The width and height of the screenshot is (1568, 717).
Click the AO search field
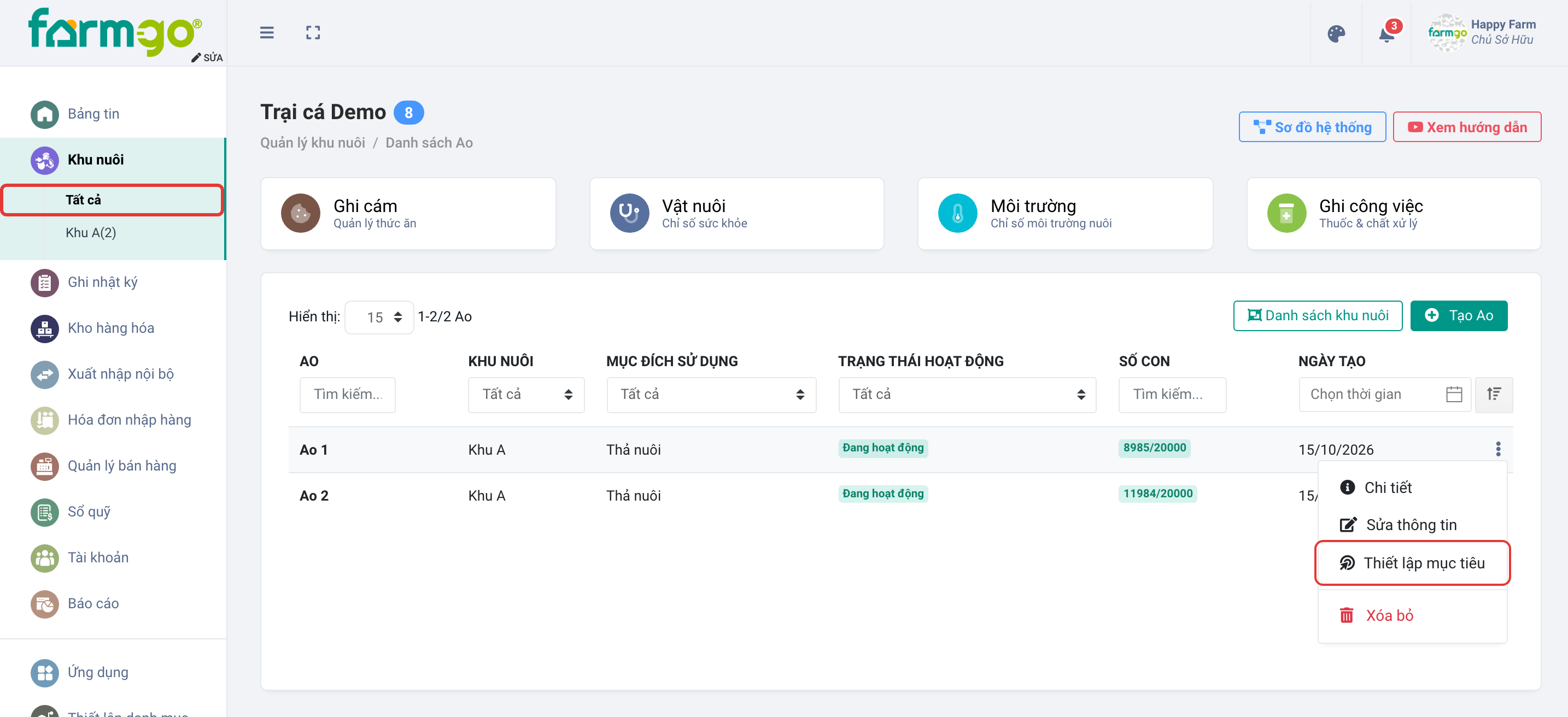pyautogui.click(x=347, y=395)
